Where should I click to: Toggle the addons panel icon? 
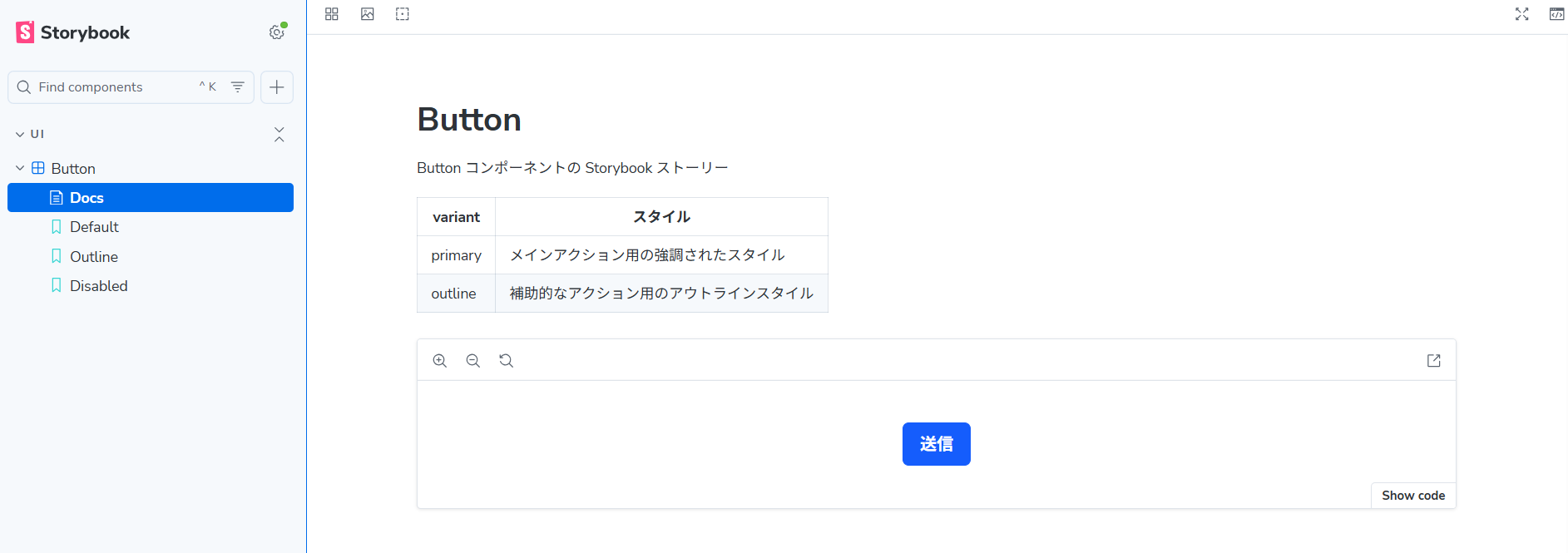pos(1556,14)
